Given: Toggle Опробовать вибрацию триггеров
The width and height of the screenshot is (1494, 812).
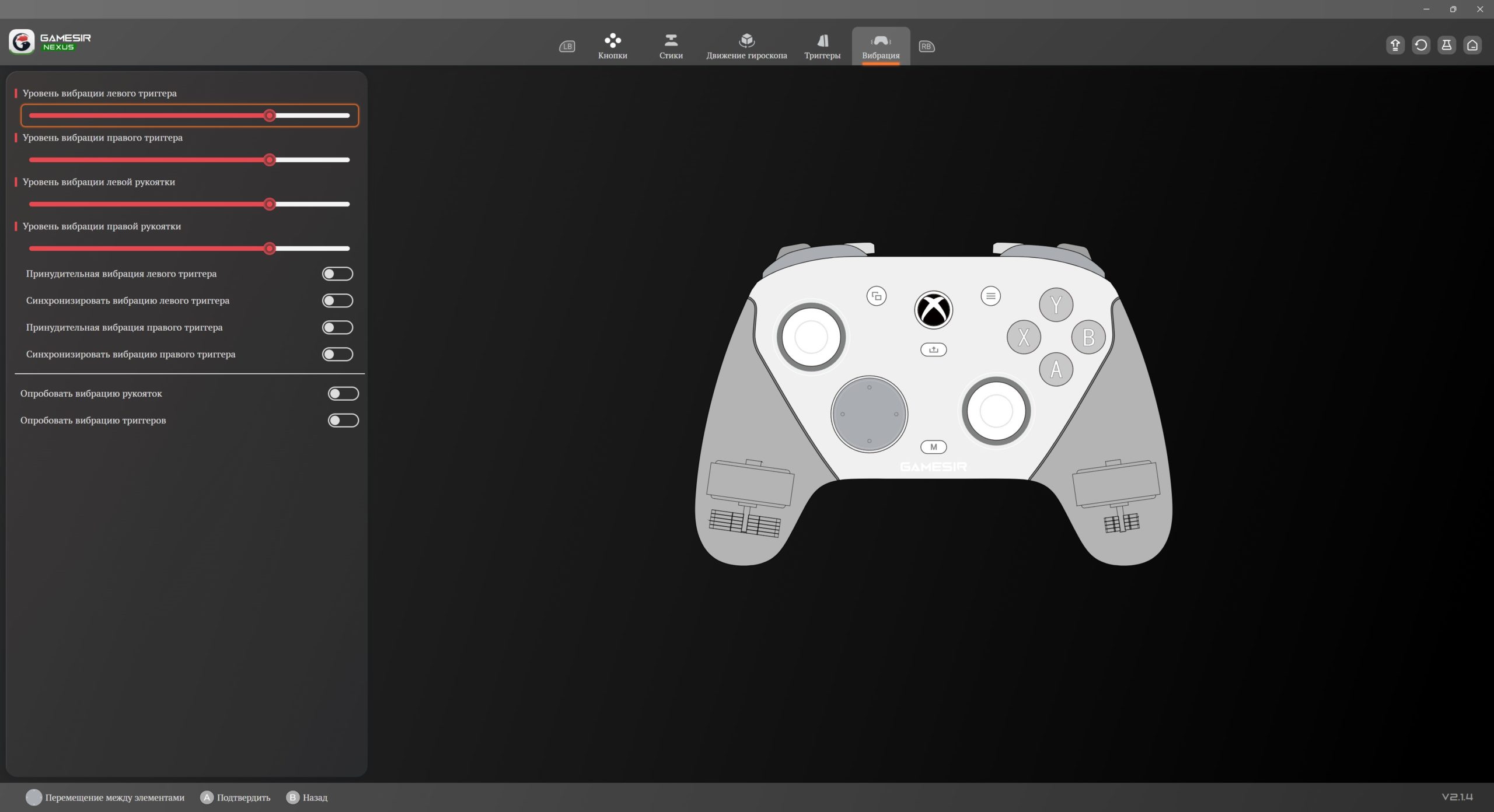Looking at the screenshot, I should (343, 421).
